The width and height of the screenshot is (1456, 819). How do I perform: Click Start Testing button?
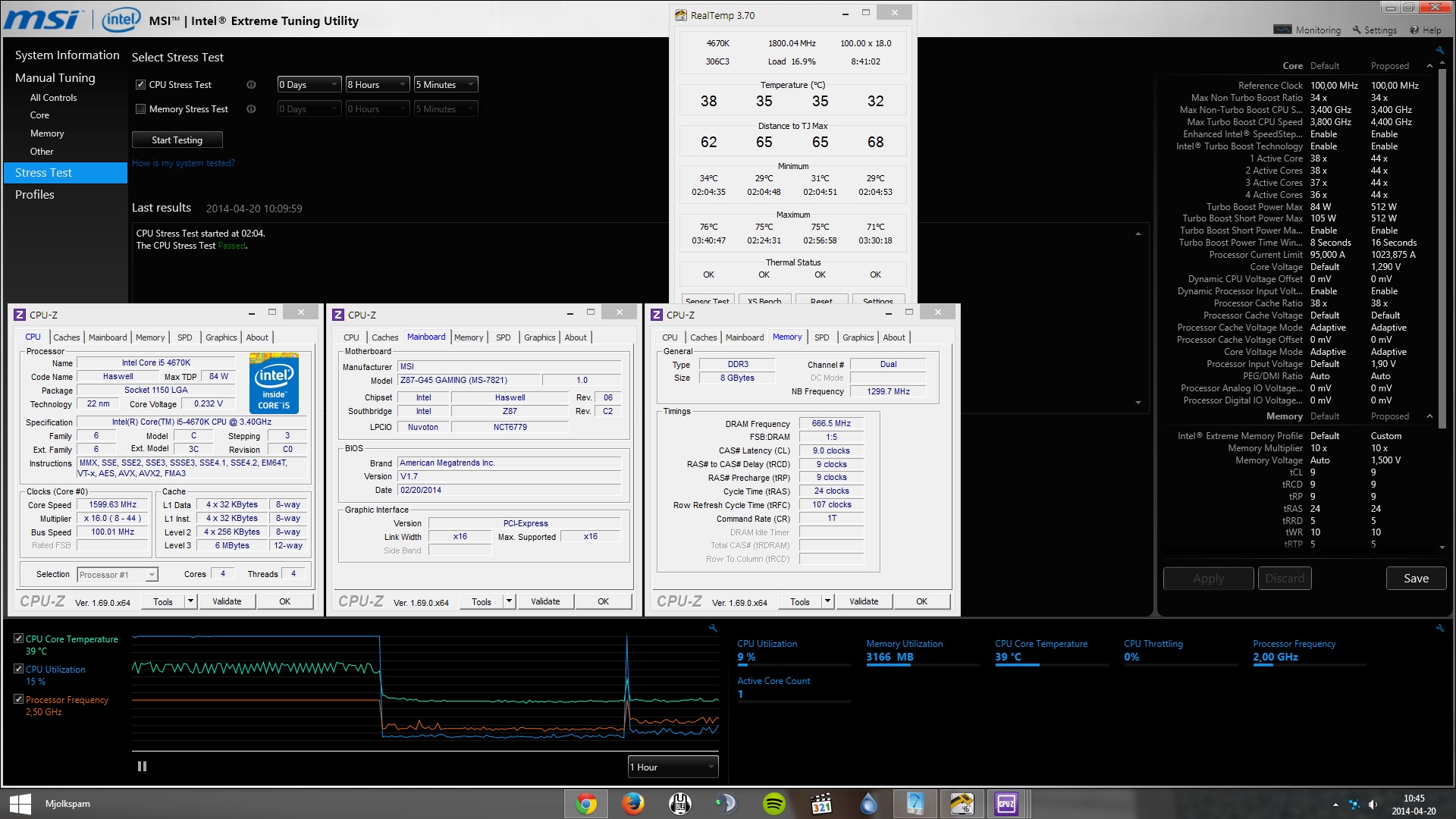177,140
